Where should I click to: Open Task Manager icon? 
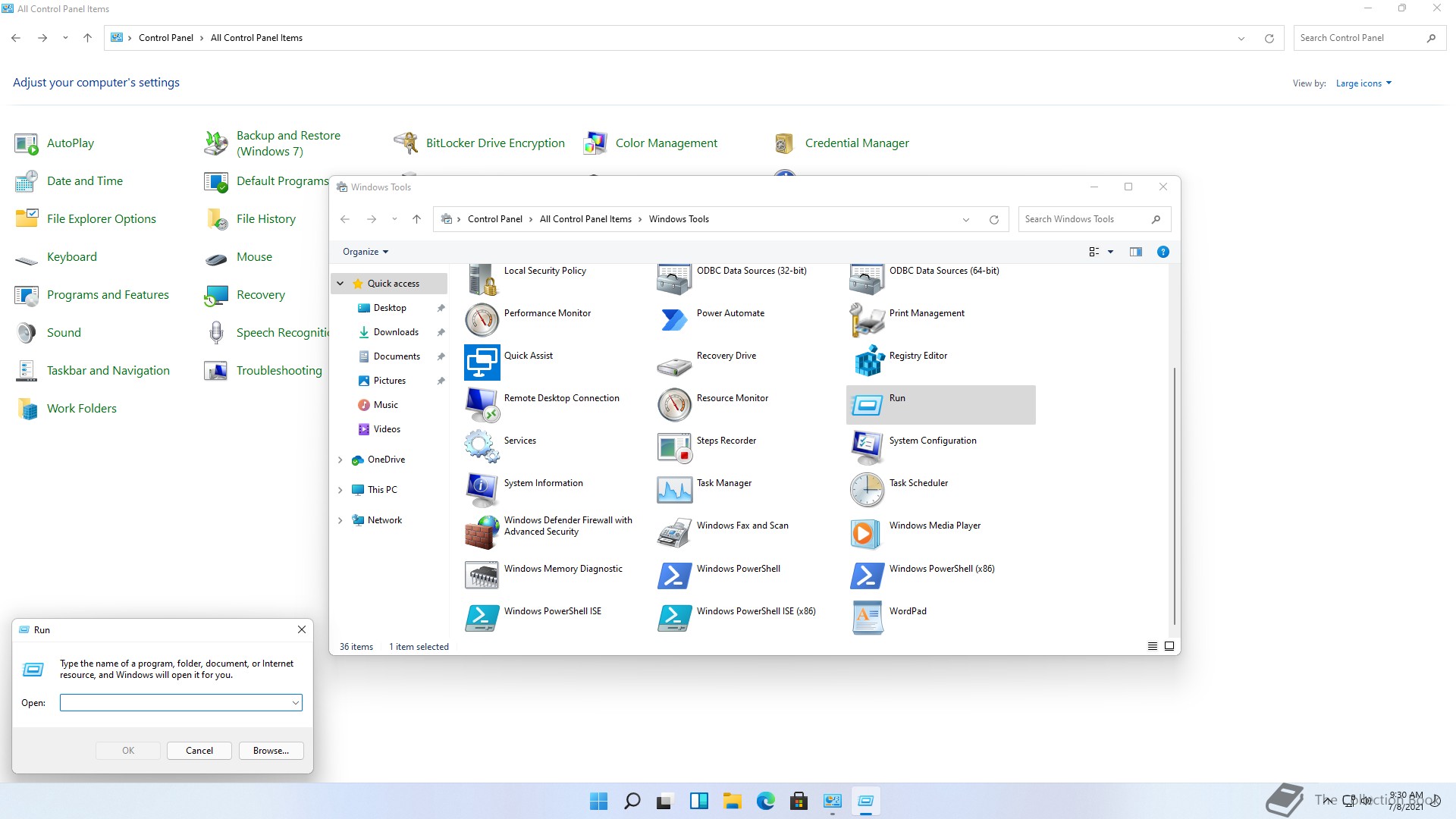tap(674, 489)
